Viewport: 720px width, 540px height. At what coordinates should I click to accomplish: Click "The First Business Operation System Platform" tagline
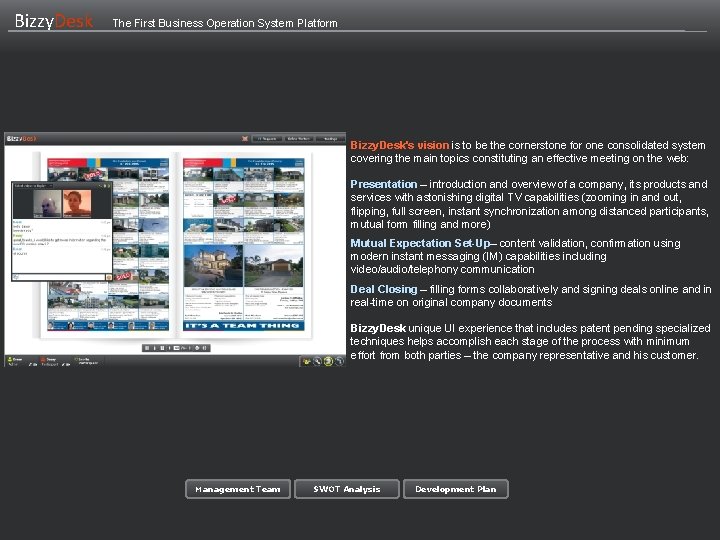225,23
